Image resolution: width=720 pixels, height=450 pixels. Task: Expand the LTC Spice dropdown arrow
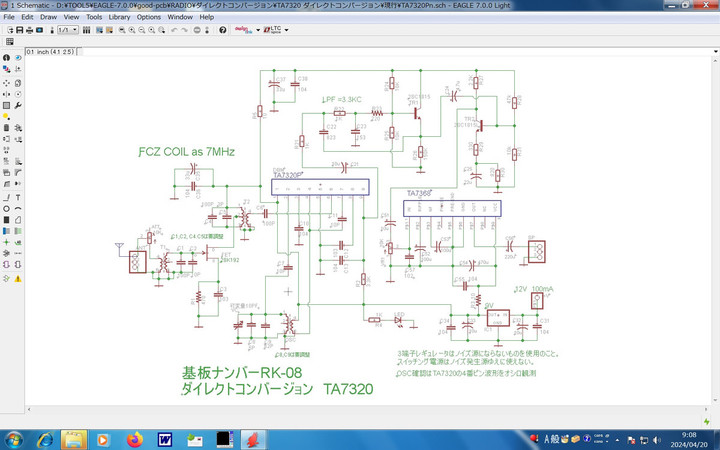pos(287,30)
